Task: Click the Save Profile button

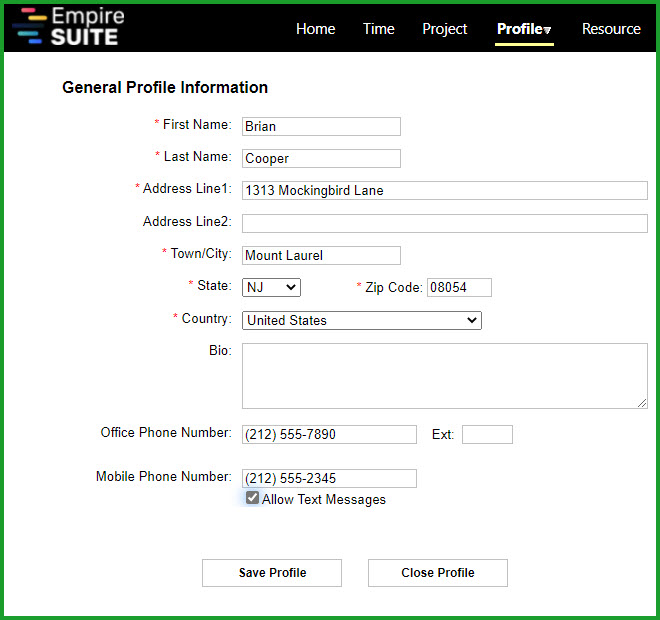Action: tap(272, 572)
